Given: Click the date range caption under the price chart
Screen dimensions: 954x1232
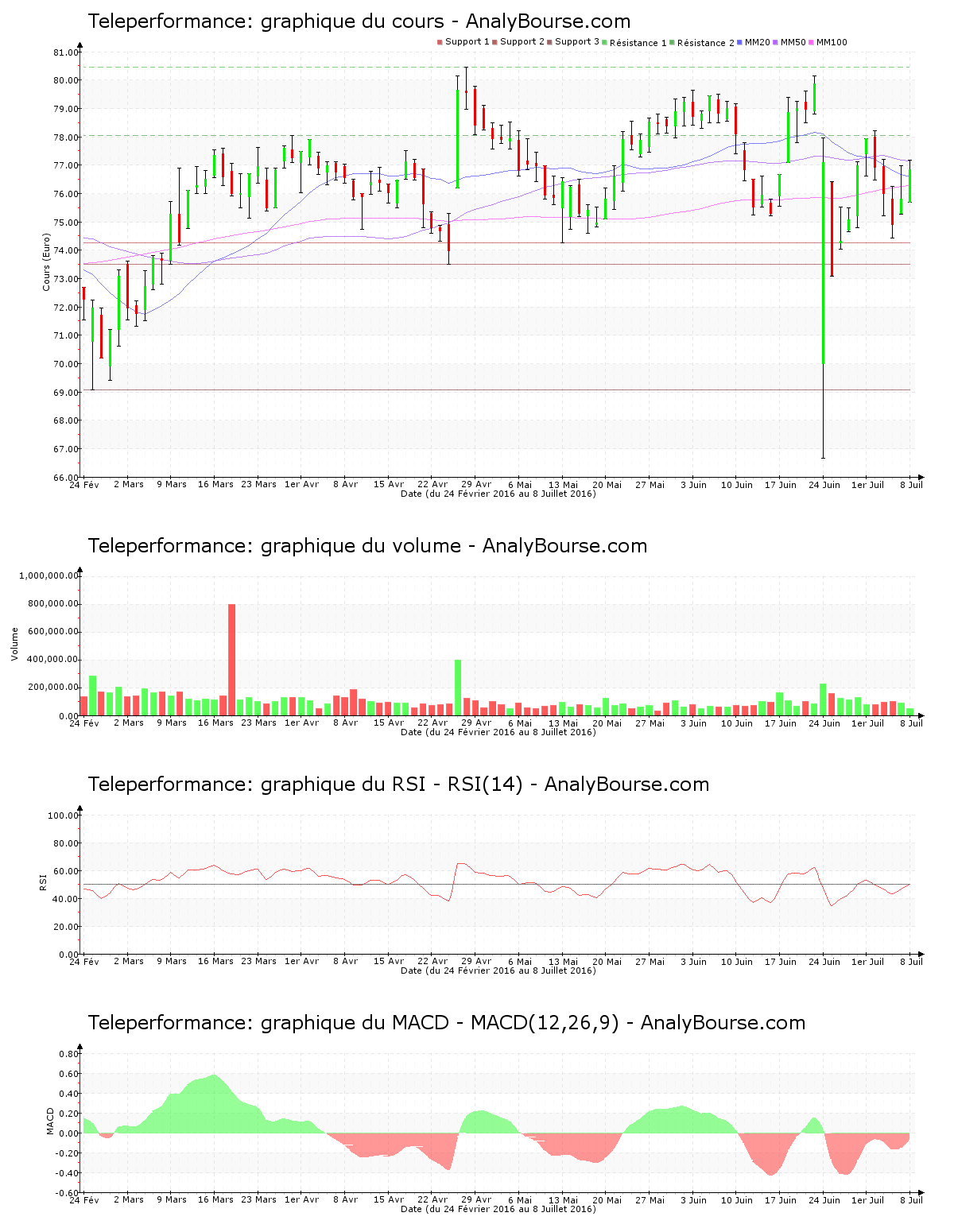Looking at the screenshot, I should click(498, 494).
